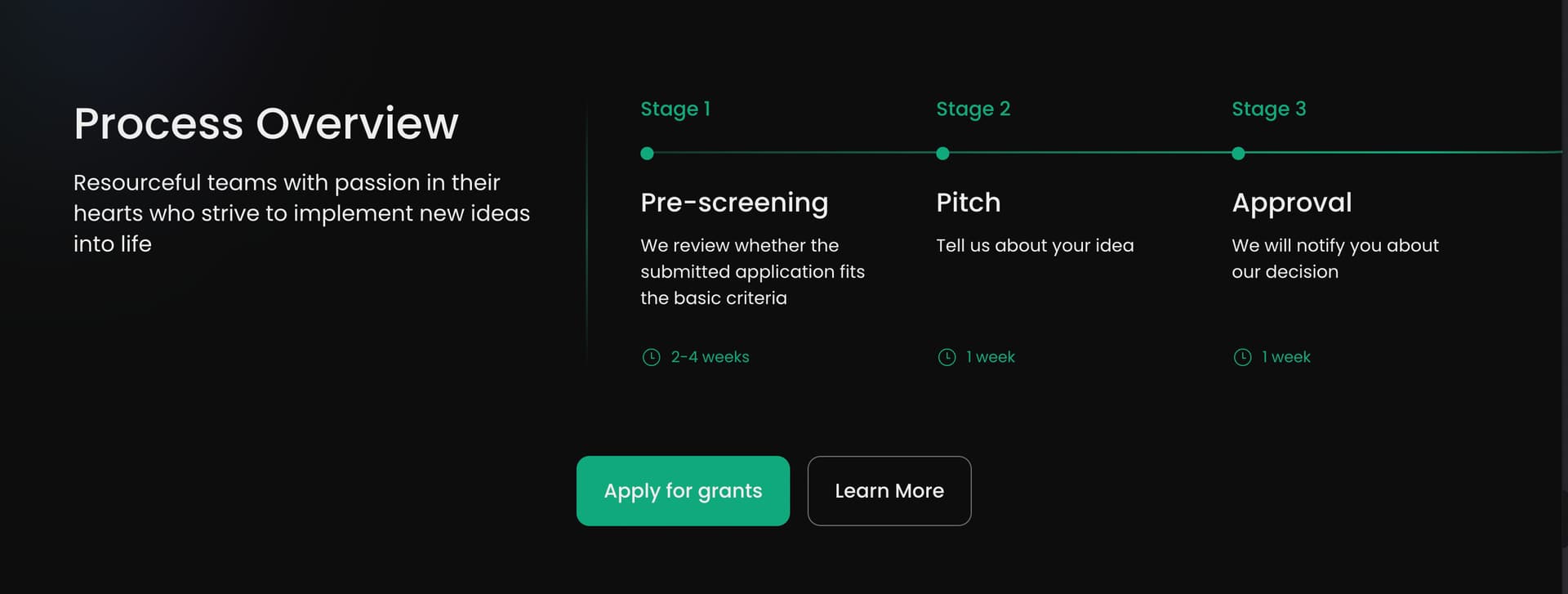
Task: Select the Stage 2 timeline dot
Action: click(x=942, y=154)
